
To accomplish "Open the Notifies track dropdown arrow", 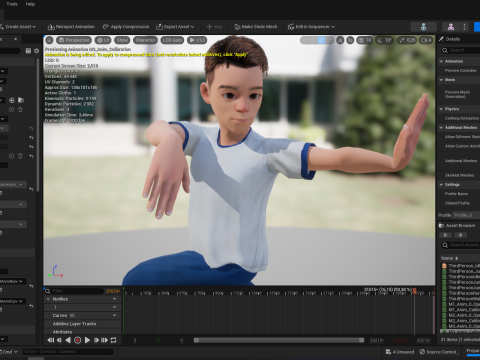I will click(x=115, y=299).
